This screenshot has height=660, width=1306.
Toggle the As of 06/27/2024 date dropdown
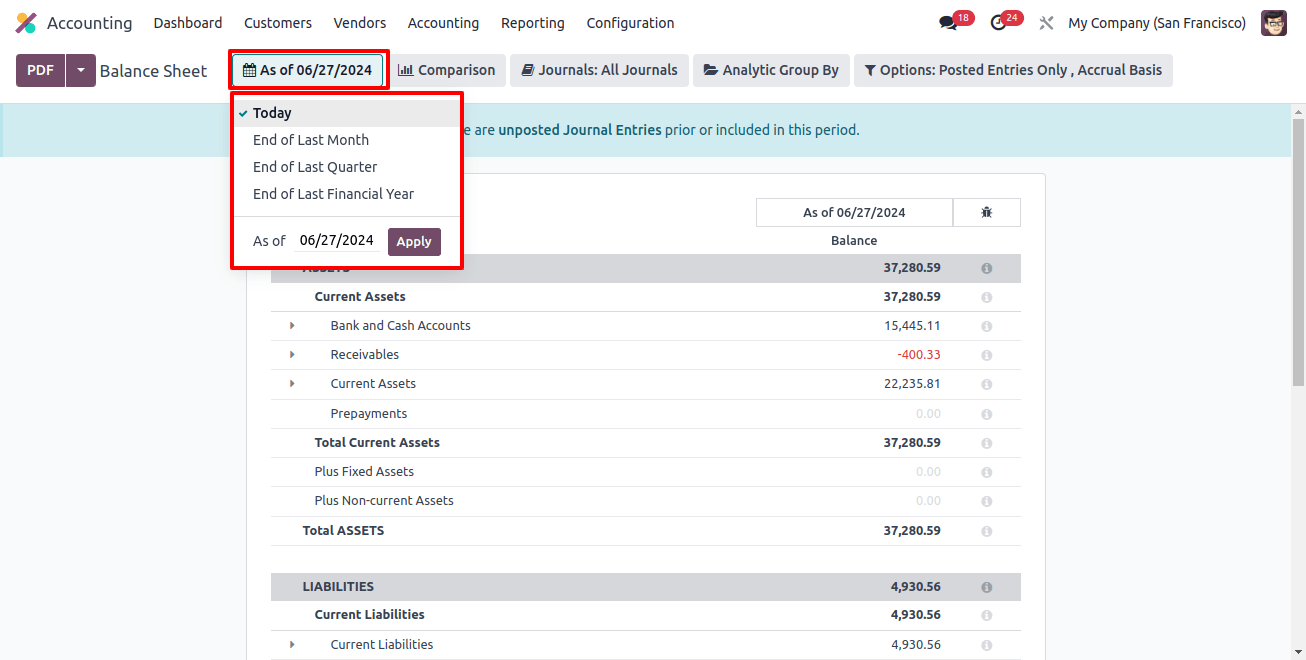[308, 70]
